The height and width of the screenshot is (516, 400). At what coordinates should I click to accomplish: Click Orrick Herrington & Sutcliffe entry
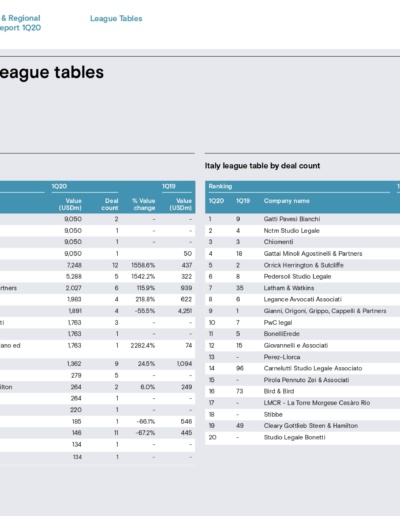(x=304, y=265)
